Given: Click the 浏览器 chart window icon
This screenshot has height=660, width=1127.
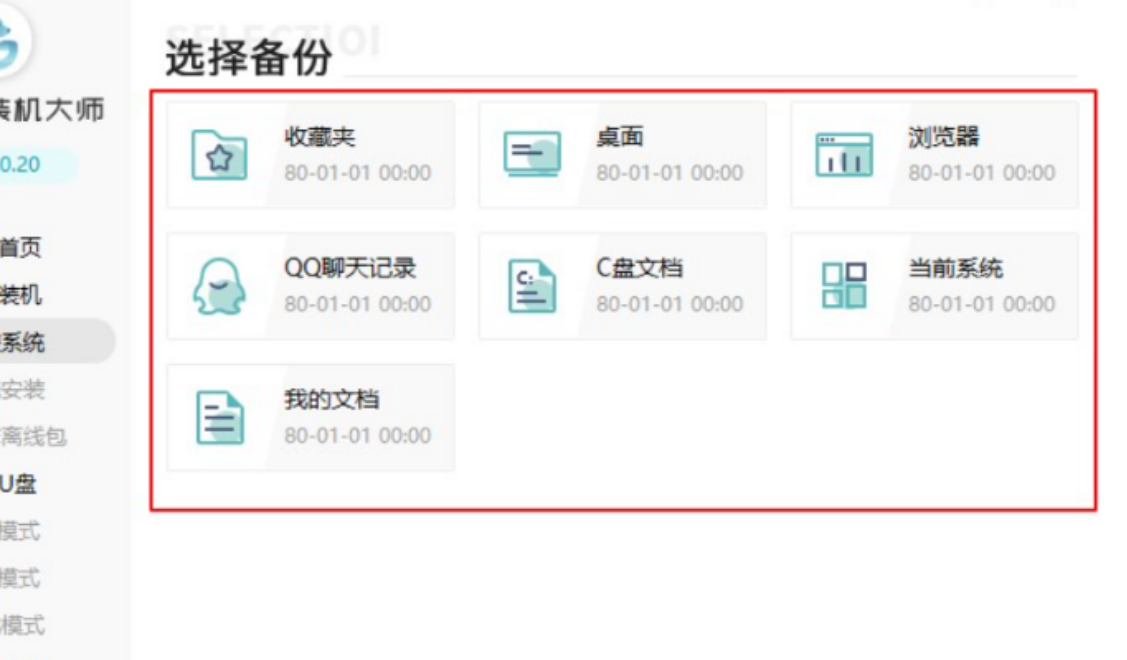Looking at the screenshot, I should pos(844,155).
